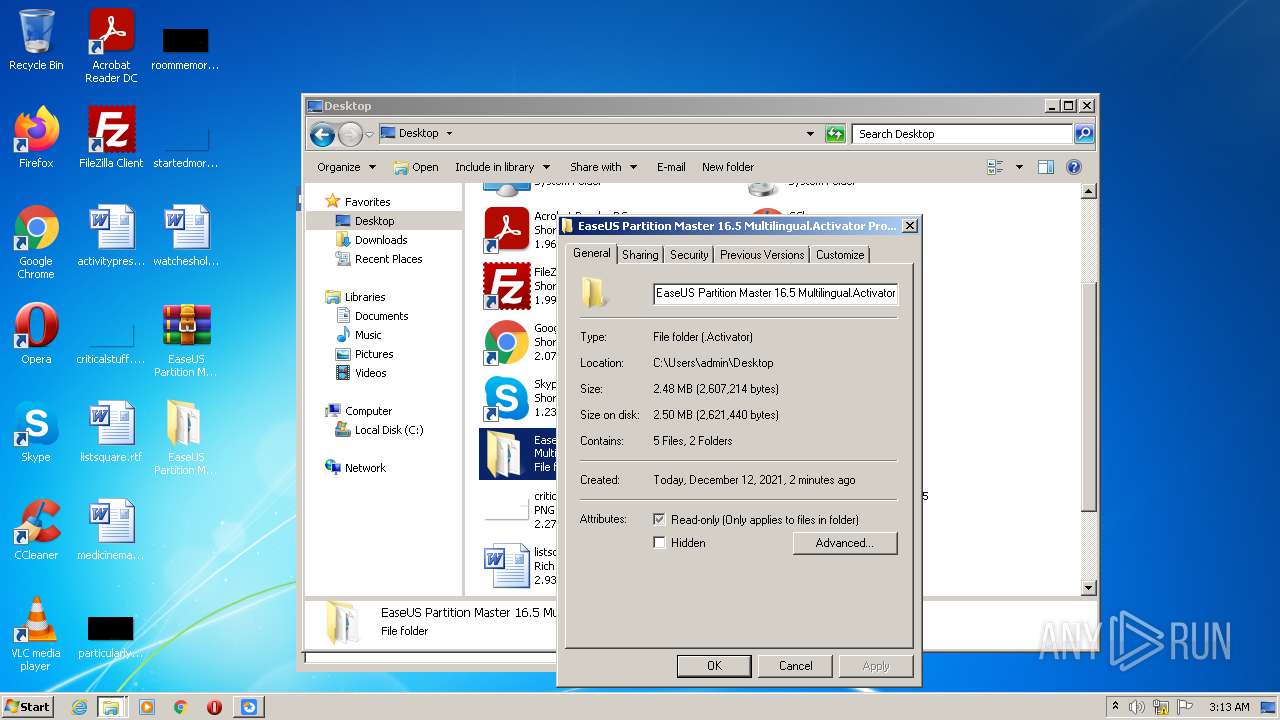Select Skype shortcut in file list
This screenshot has width=1280, height=720.
point(507,398)
